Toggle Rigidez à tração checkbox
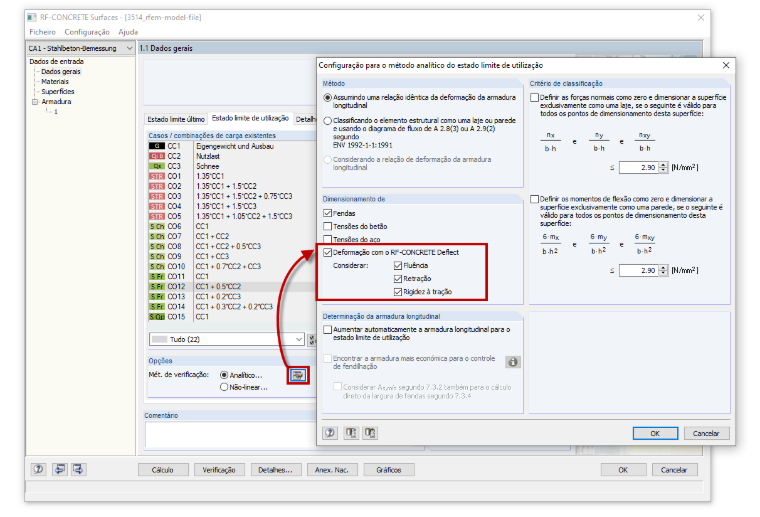The height and width of the screenshot is (517, 760). click(398, 292)
